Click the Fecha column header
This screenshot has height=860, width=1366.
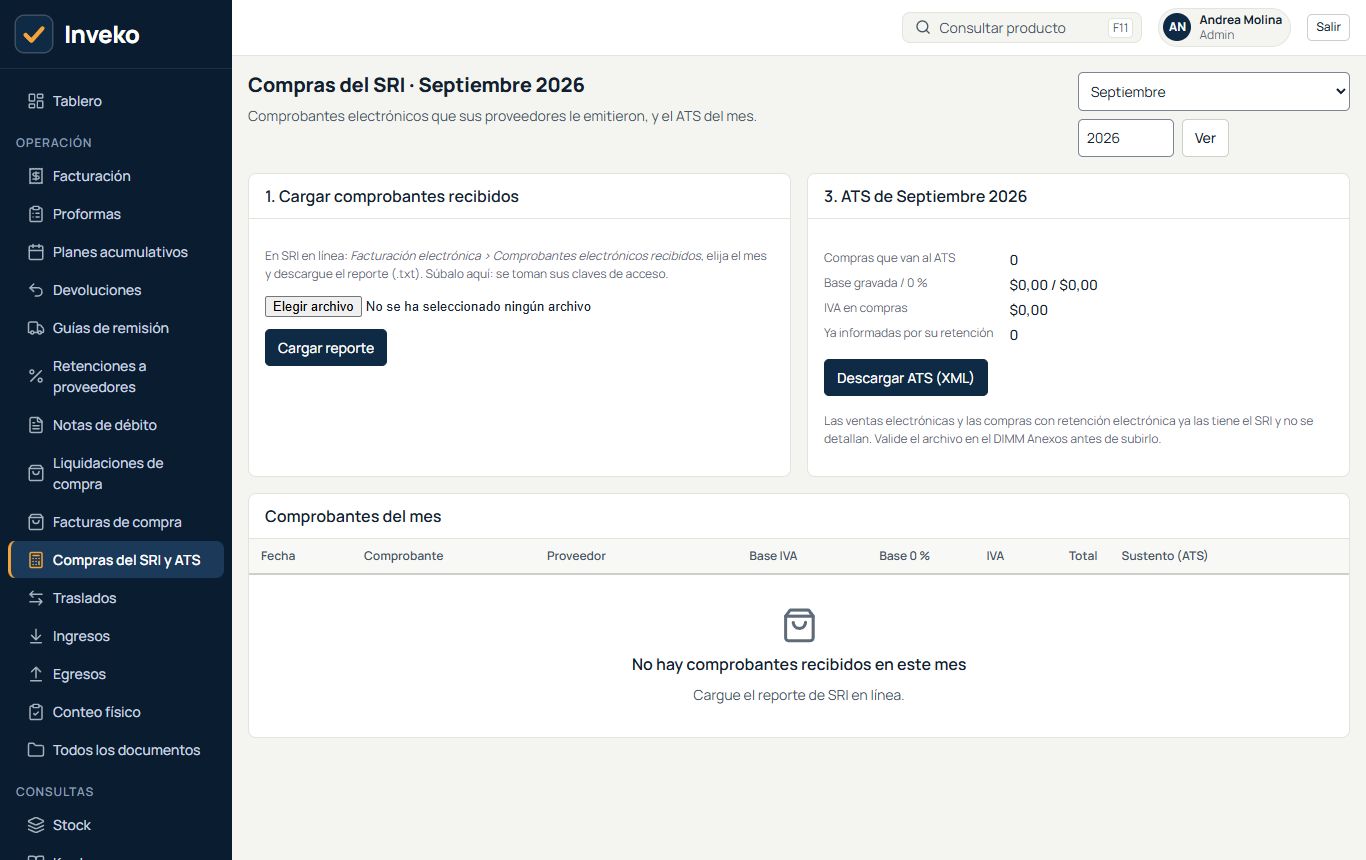(278, 556)
